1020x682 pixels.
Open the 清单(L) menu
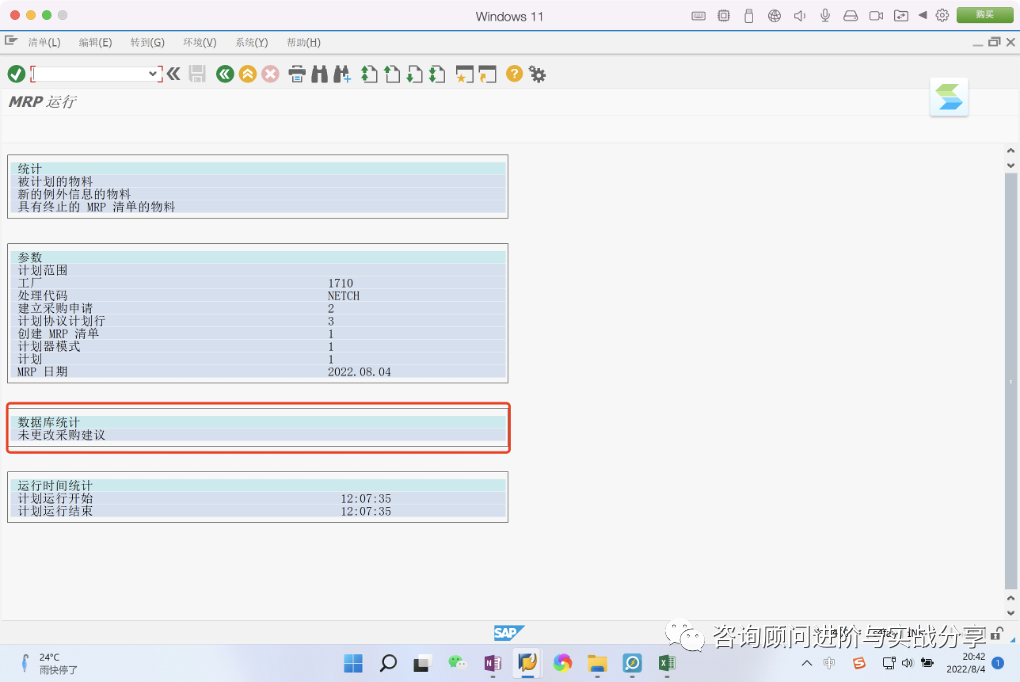[44, 42]
